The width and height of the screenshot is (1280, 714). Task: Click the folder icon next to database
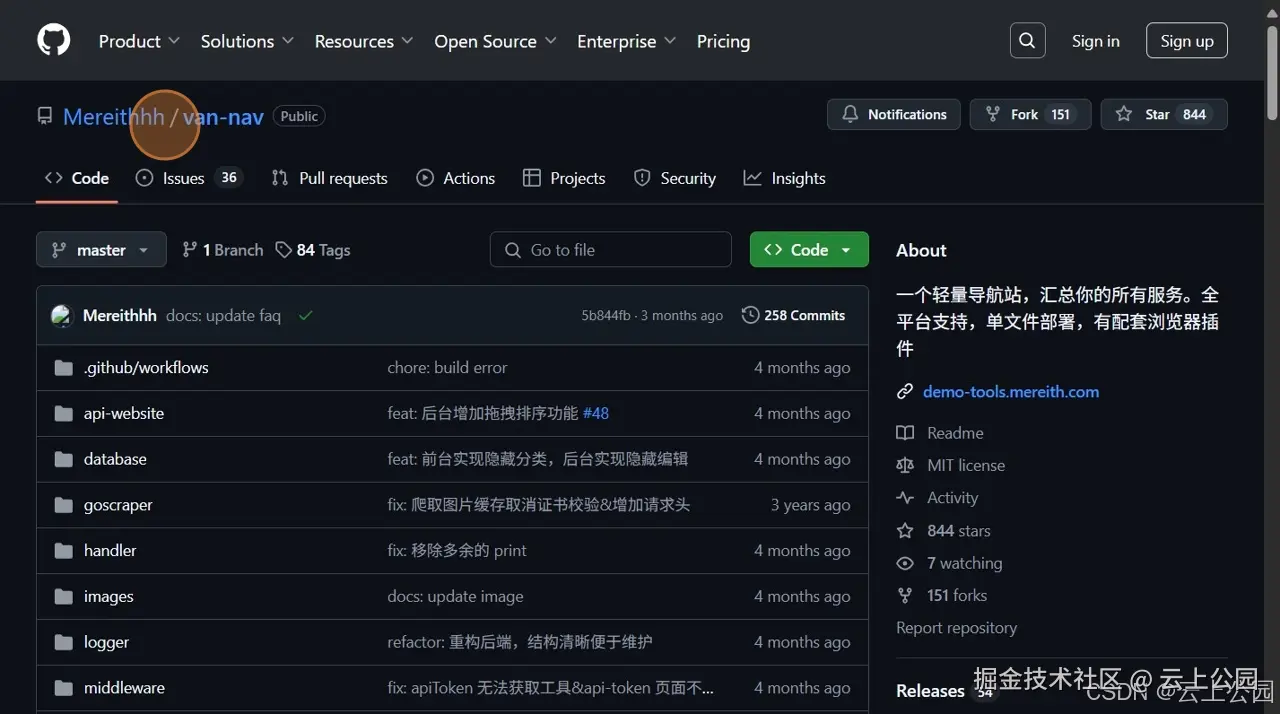tap(64, 460)
